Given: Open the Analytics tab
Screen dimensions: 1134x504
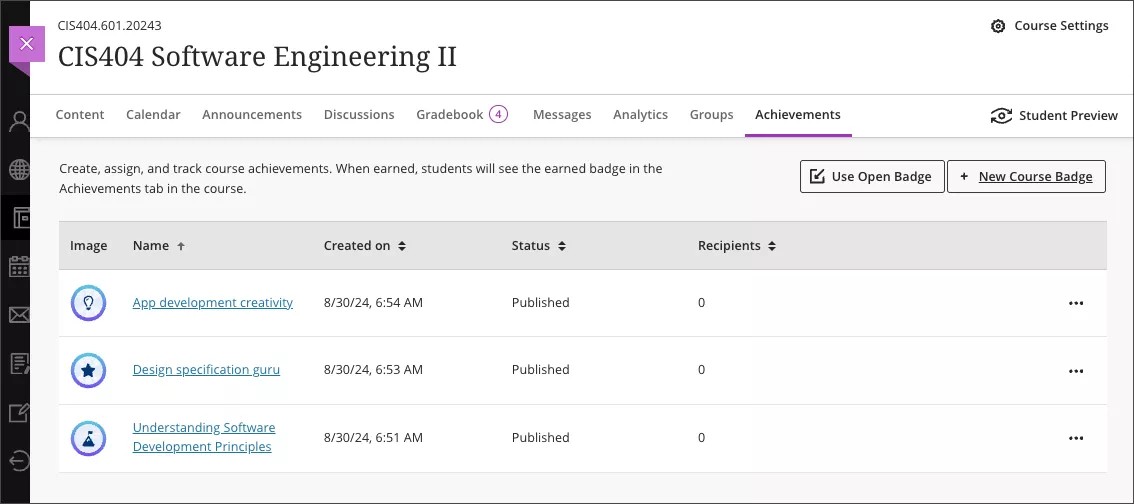Looking at the screenshot, I should tap(640, 115).
